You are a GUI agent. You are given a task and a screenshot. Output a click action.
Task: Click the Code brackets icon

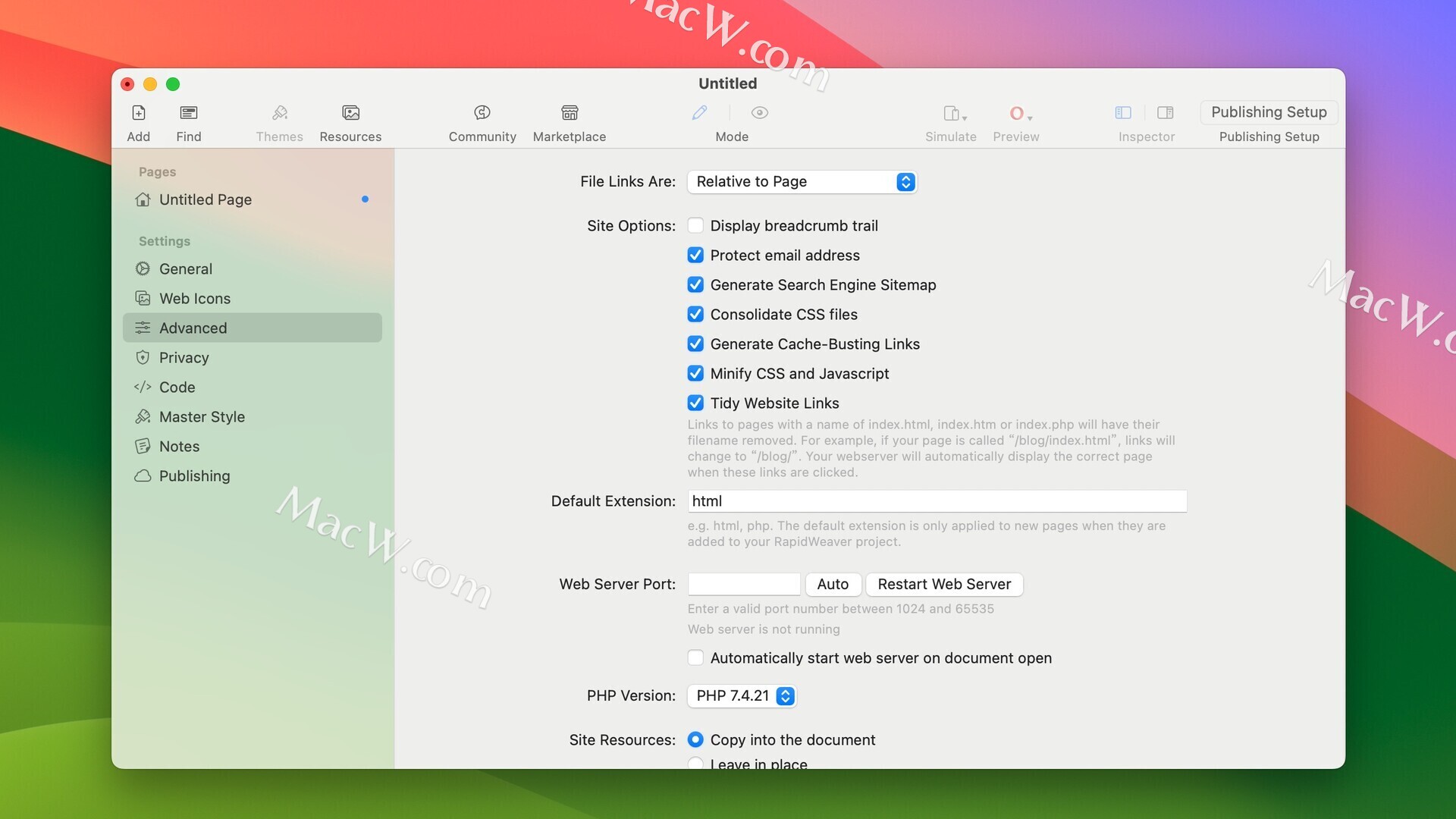coord(143,387)
